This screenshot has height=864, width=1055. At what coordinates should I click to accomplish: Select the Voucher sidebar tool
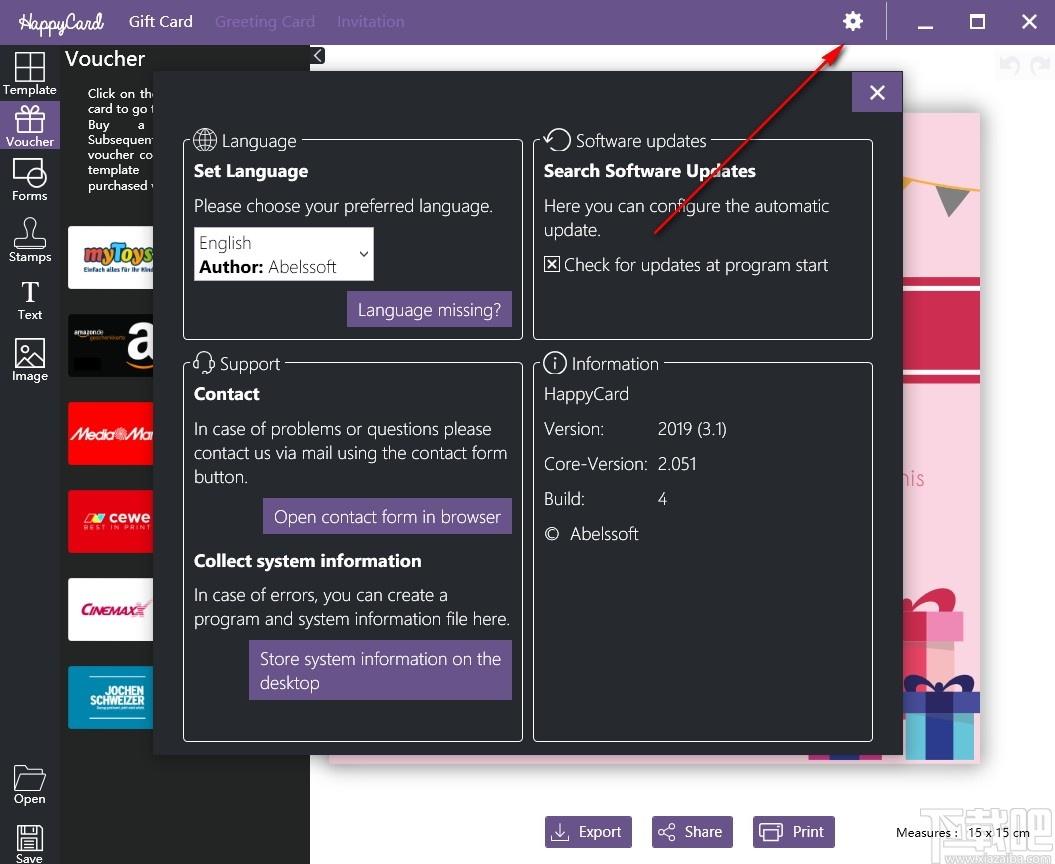click(x=30, y=126)
